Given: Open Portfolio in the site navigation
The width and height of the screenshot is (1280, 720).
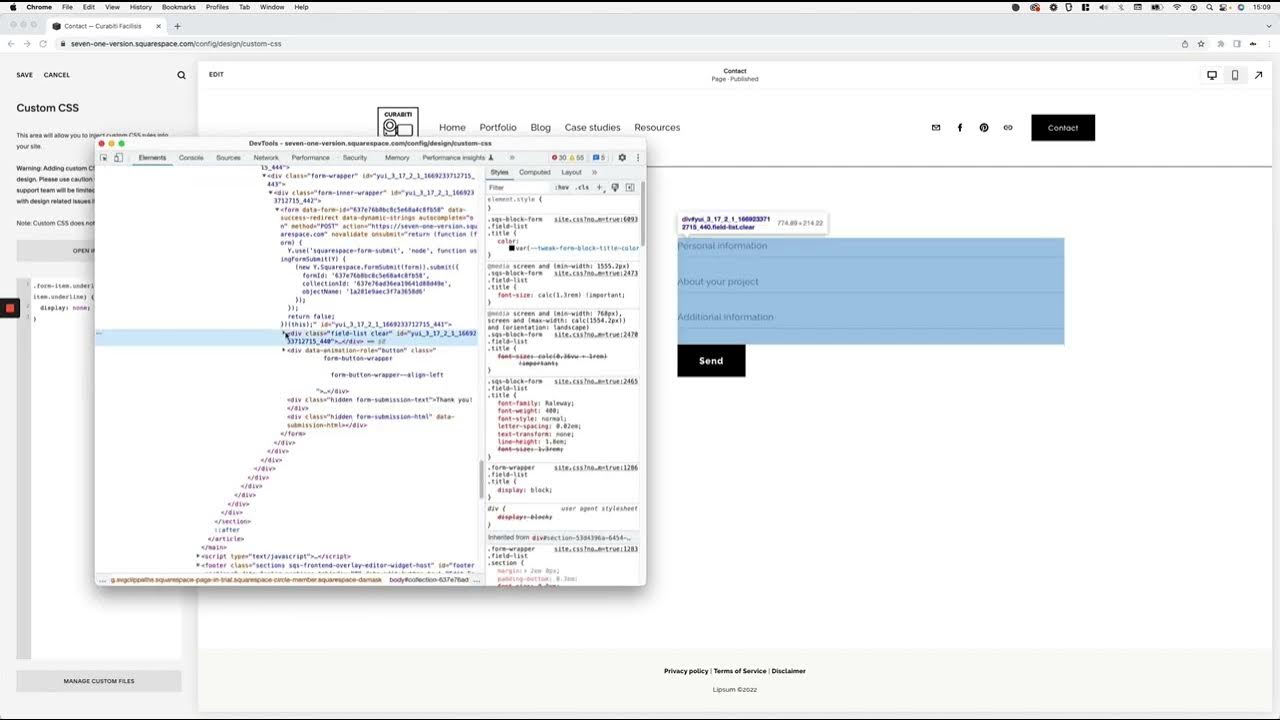Looking at the screenshot, I should click(498, 127).
